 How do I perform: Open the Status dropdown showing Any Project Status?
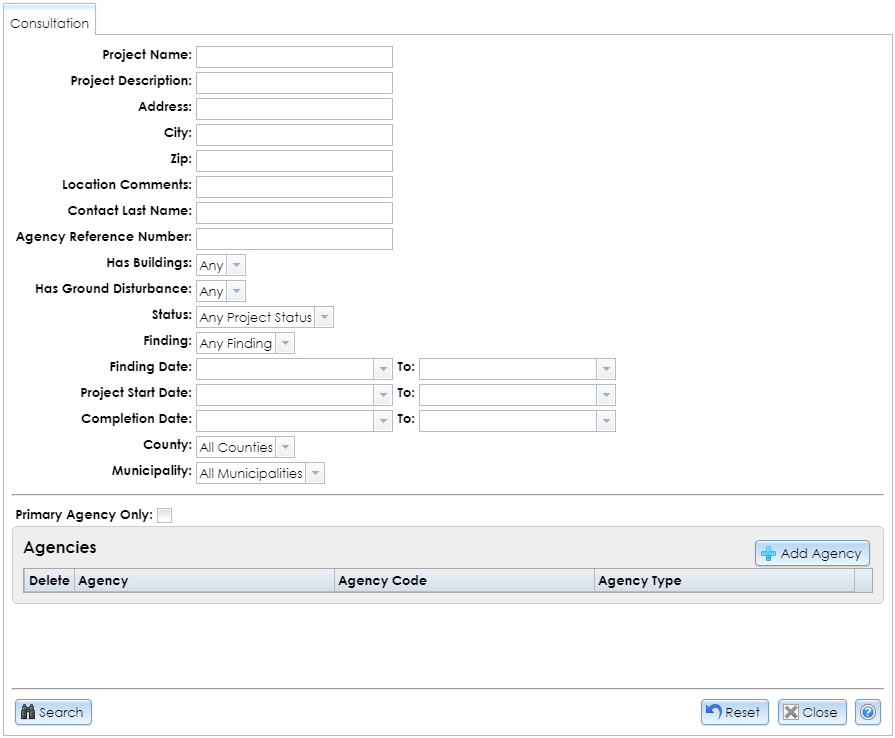[325, 316]
